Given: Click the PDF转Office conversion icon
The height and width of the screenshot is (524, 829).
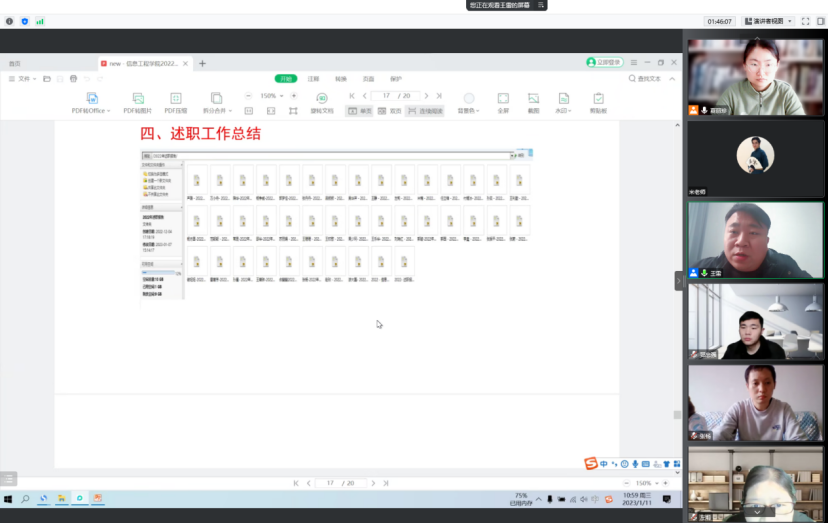Looking at the screenshot, I should point(92,98).
